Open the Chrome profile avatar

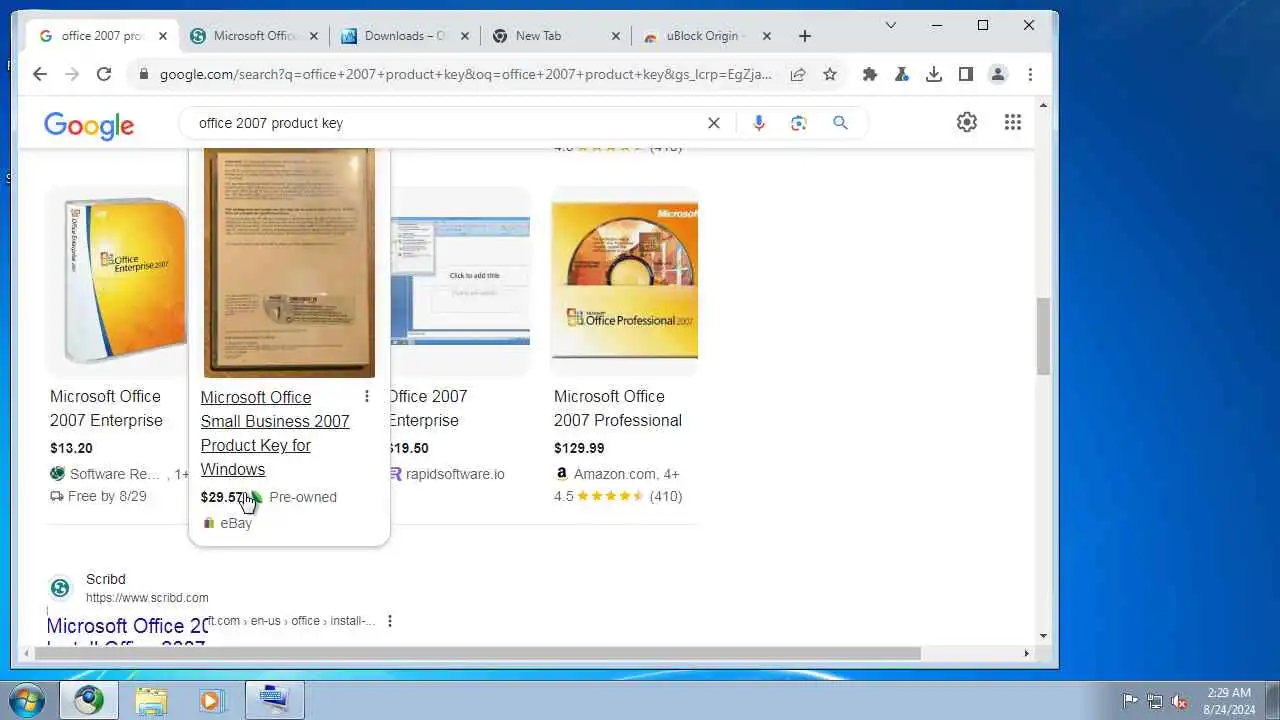[x=998, y=74]
